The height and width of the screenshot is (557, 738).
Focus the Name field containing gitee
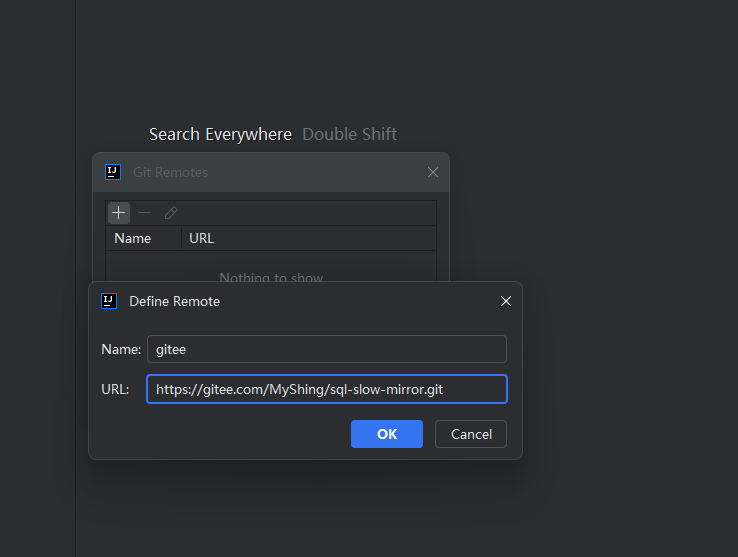[x=326, y=349]
